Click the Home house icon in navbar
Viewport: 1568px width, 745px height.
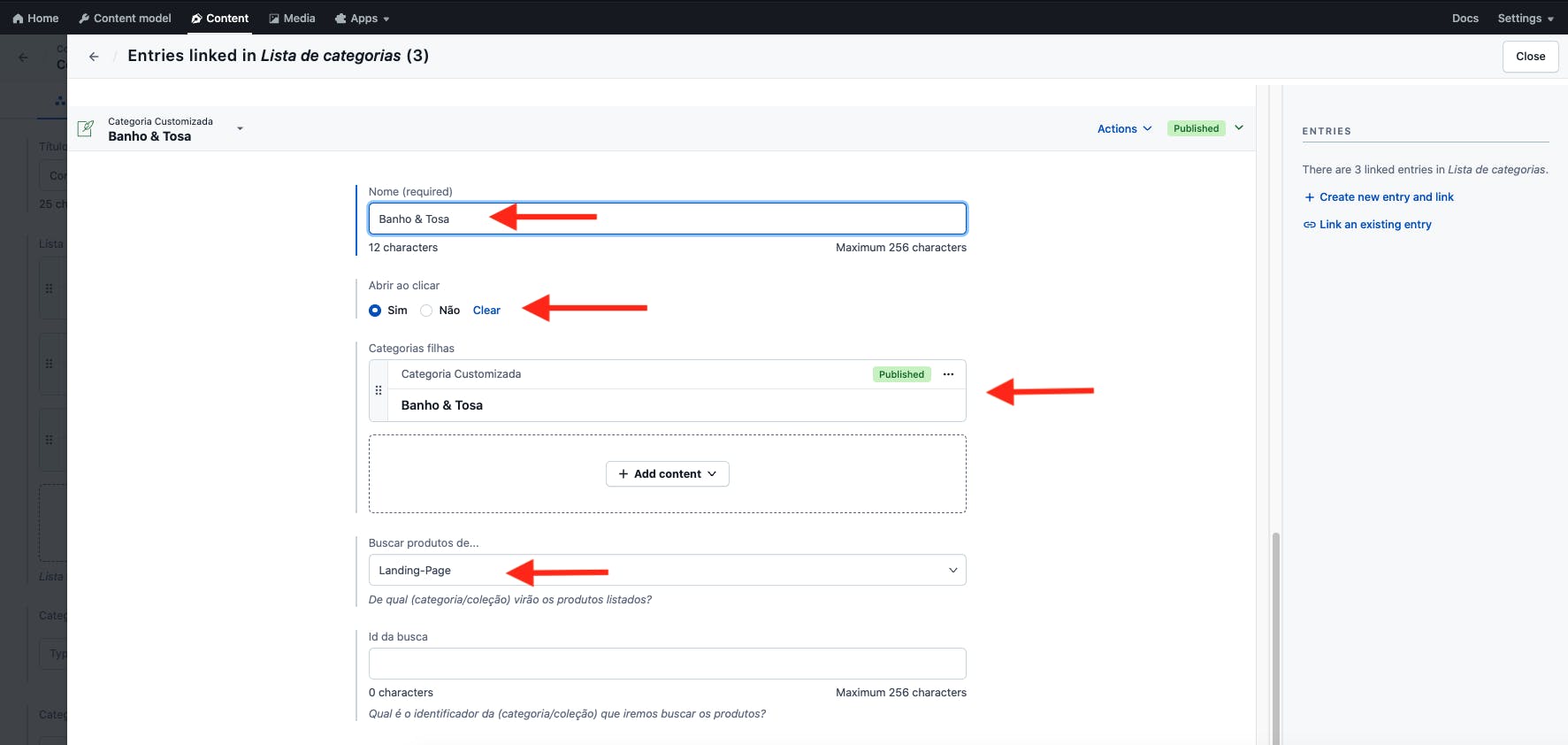[x=18, y=19]
